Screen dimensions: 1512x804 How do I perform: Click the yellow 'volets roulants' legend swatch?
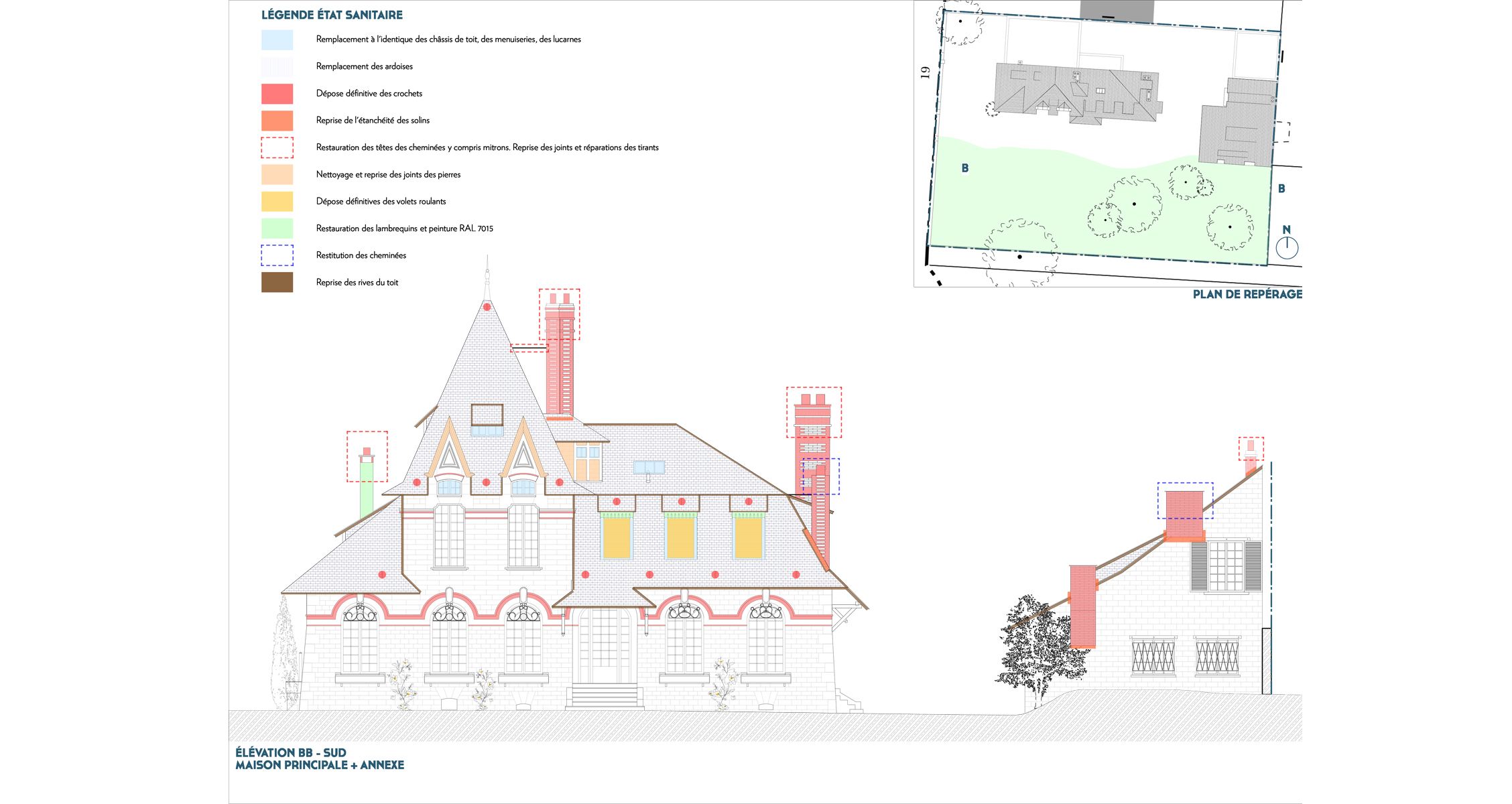point(277,202)
